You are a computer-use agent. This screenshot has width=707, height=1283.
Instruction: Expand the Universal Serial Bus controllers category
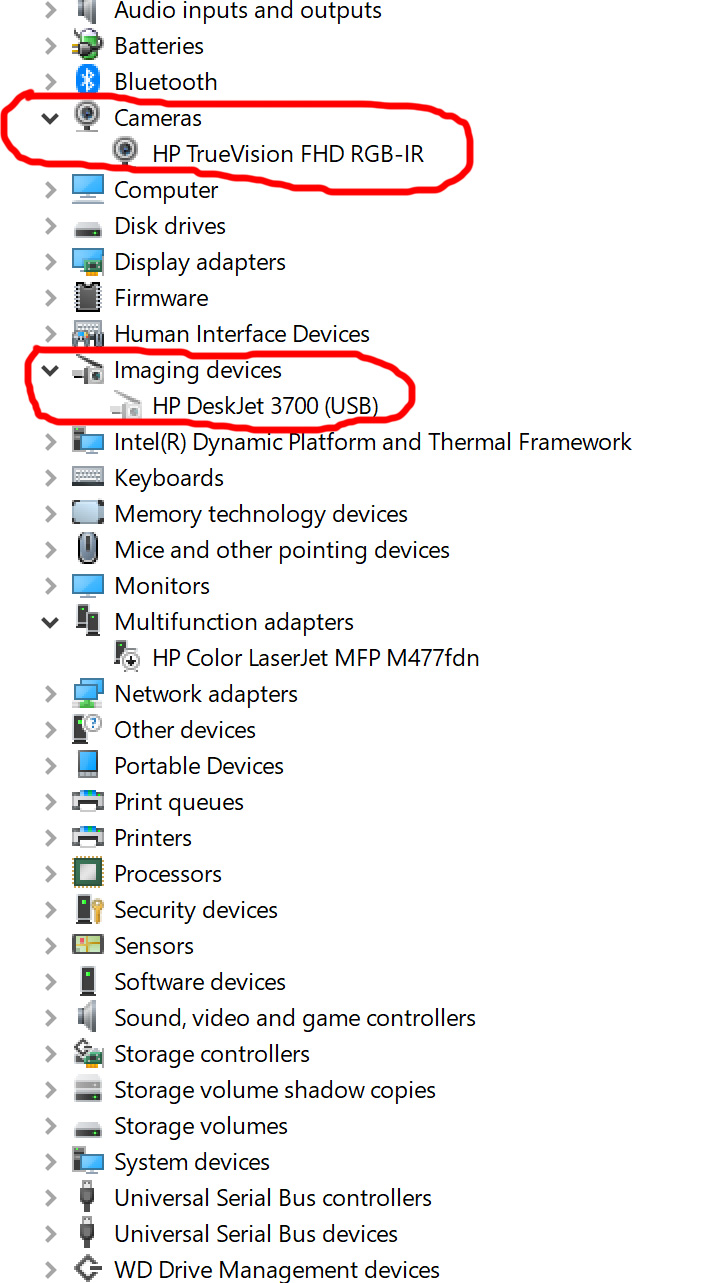(50, 1197)
